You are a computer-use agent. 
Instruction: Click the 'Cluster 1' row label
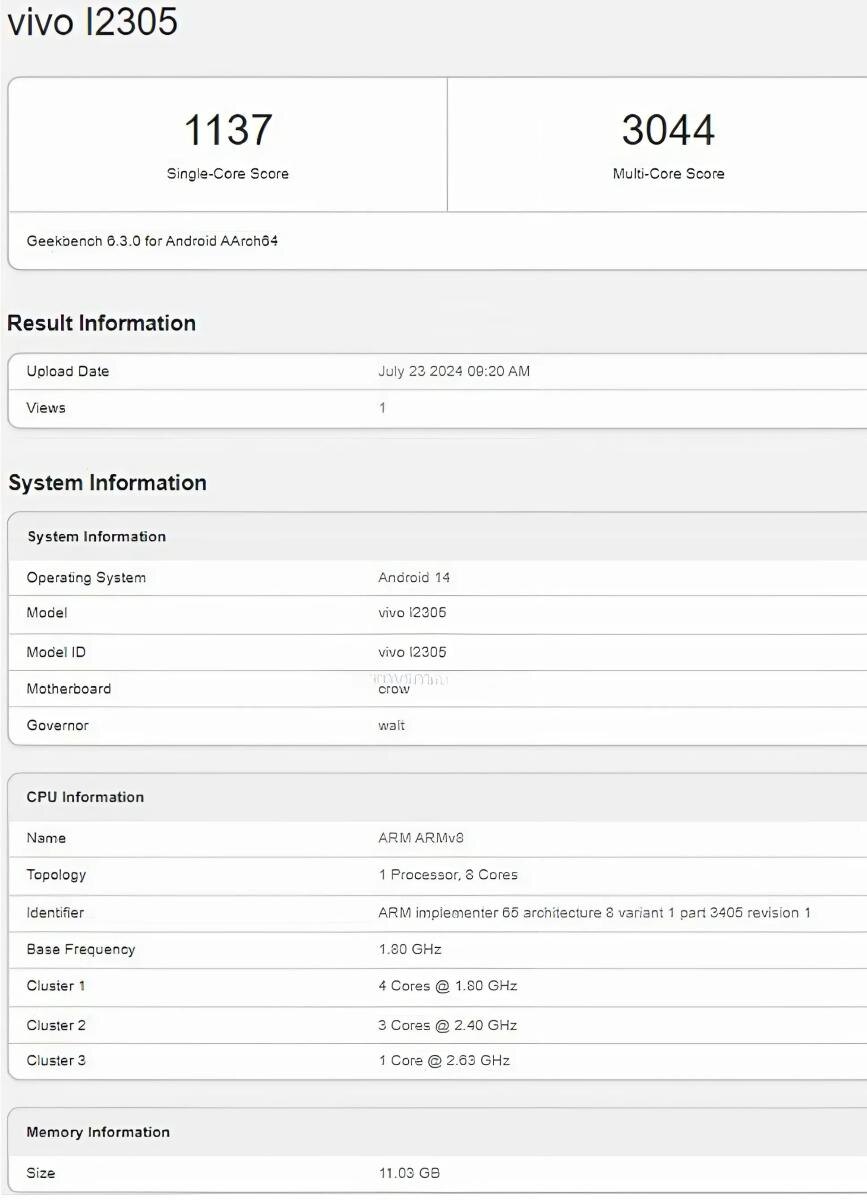click(56, 986)
